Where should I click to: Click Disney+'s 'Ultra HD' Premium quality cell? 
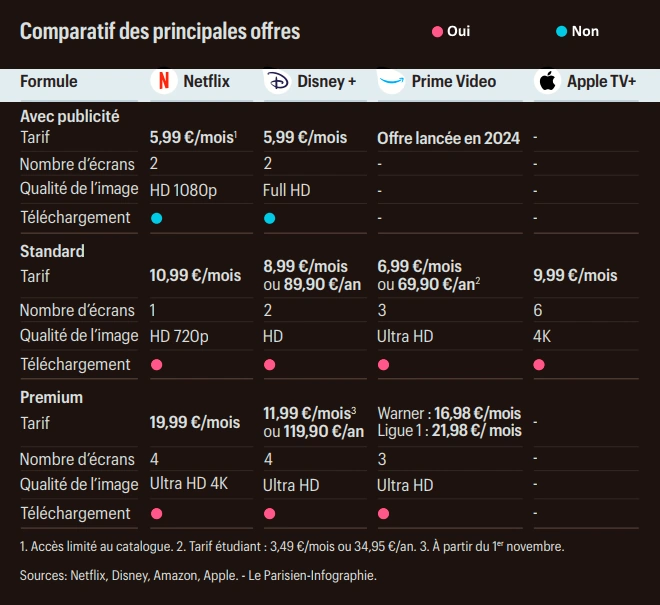[291, 485]
